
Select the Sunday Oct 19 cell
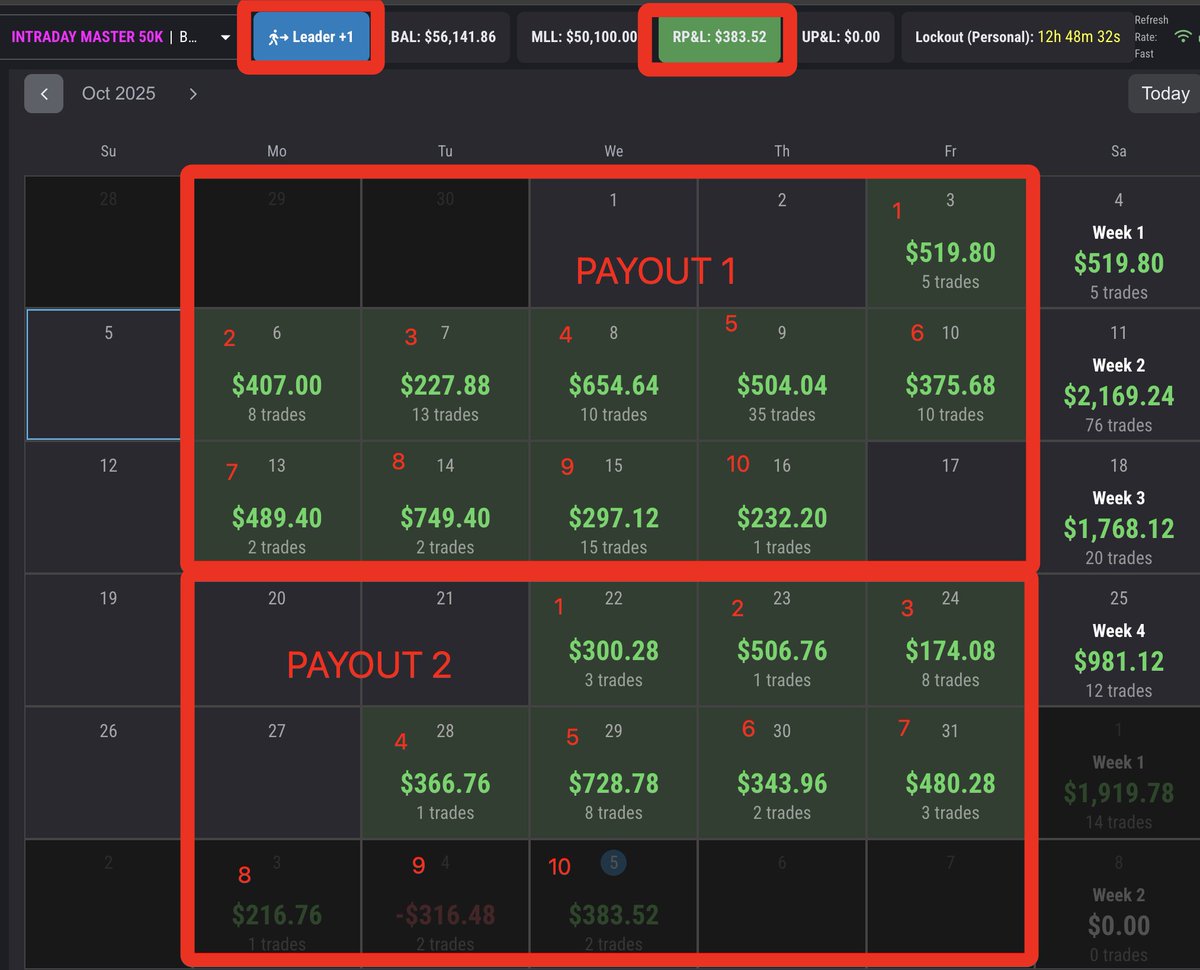(109, 640)
